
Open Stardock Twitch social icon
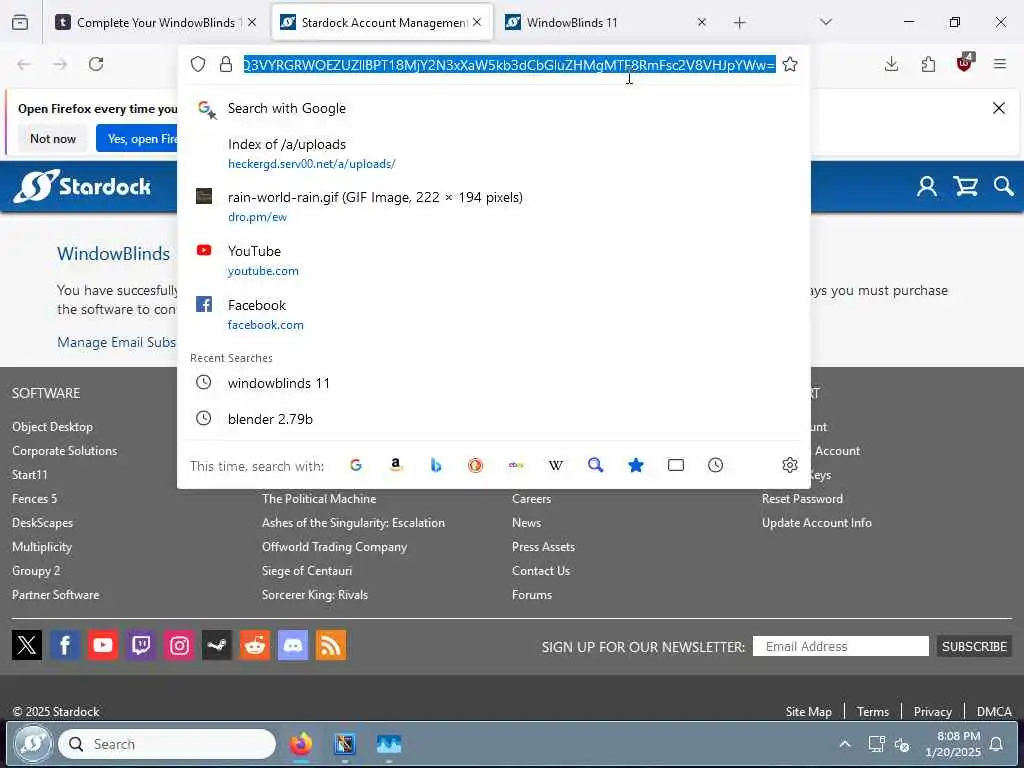click(x=141, y=645)
